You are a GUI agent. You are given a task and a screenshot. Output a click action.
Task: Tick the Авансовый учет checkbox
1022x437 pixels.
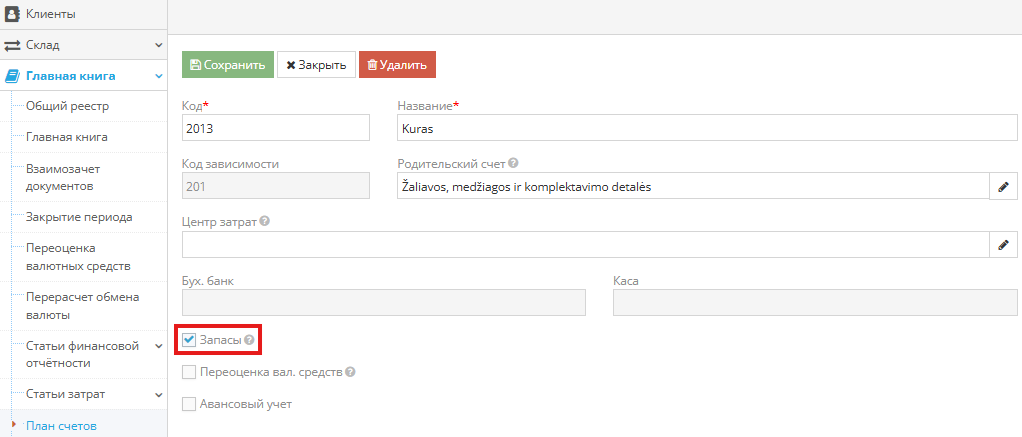pos(189,404)
